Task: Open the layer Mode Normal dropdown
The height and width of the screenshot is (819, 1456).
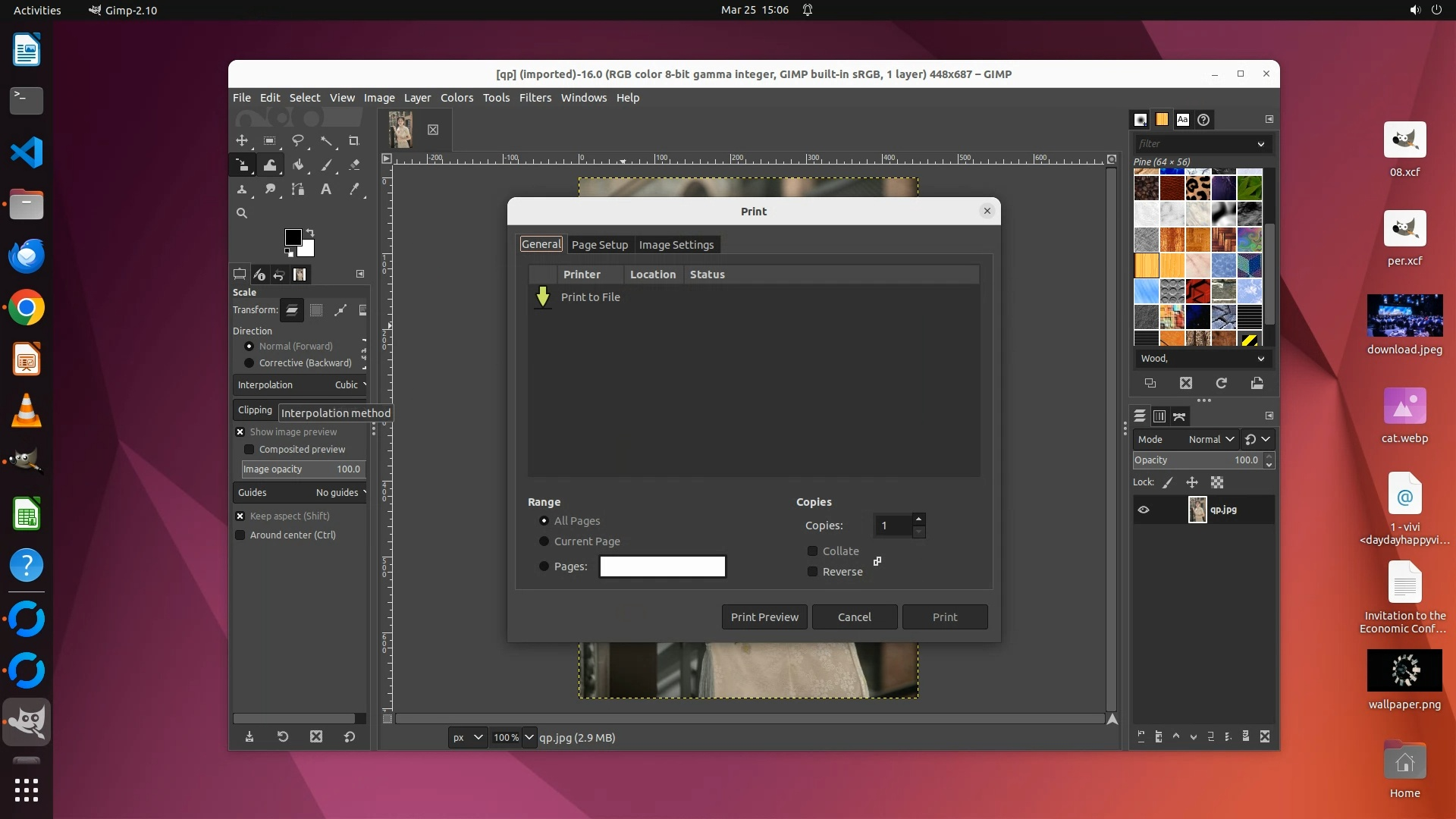Action: point(1212,440)
